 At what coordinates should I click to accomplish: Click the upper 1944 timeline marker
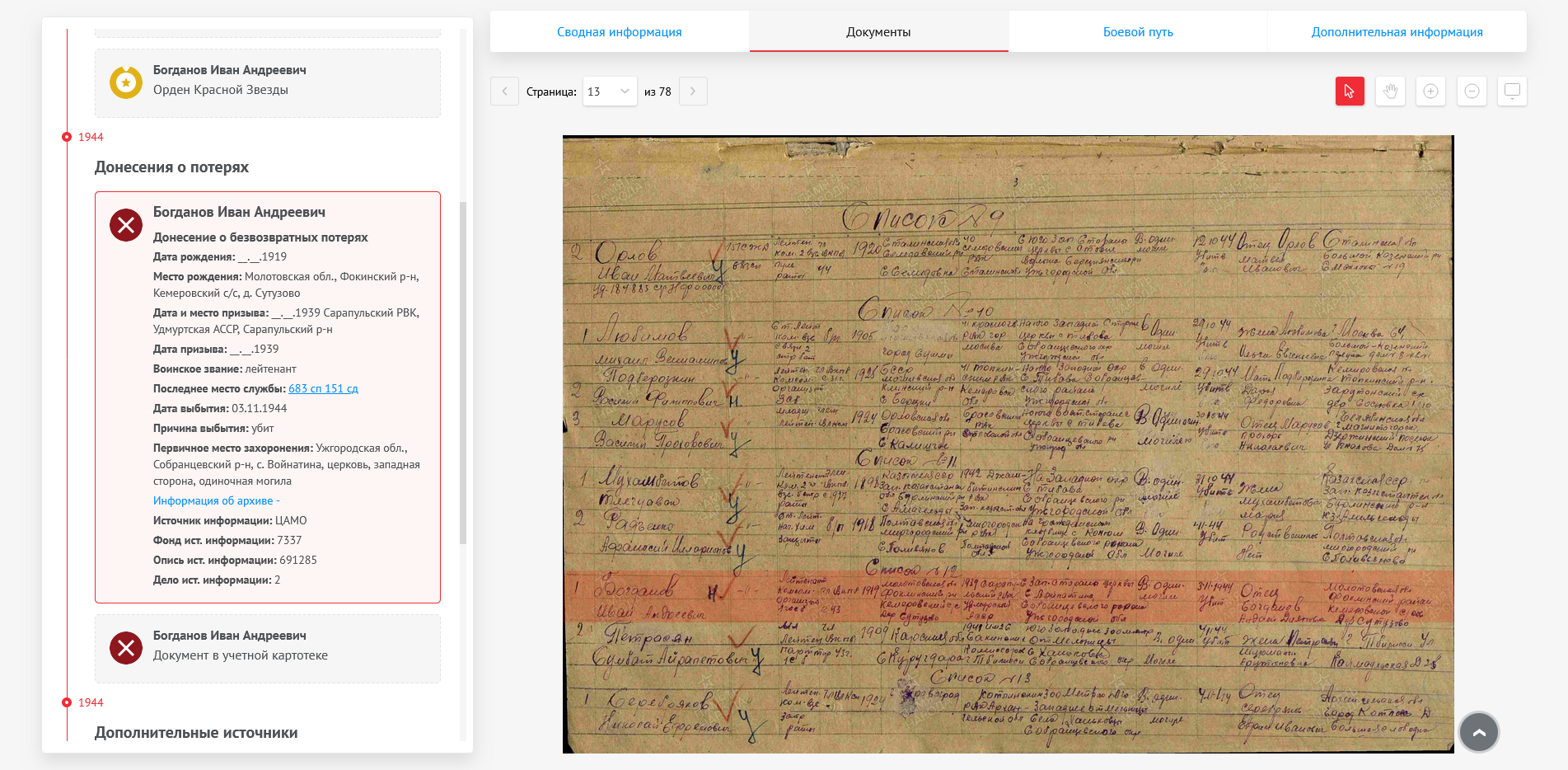click(x=67, y=137)
